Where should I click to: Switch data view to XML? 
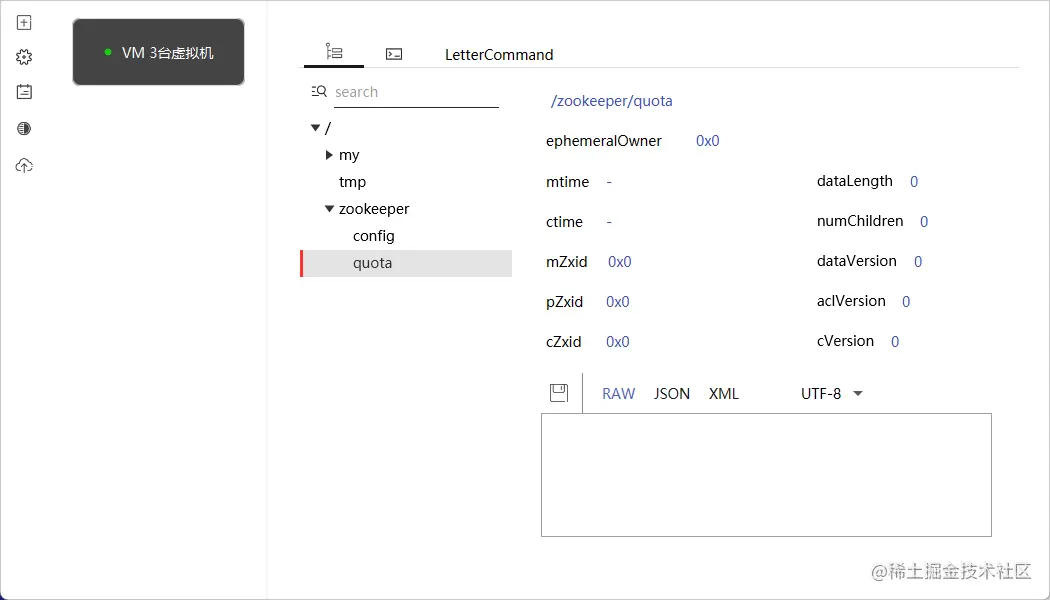(x=724, y=394)
